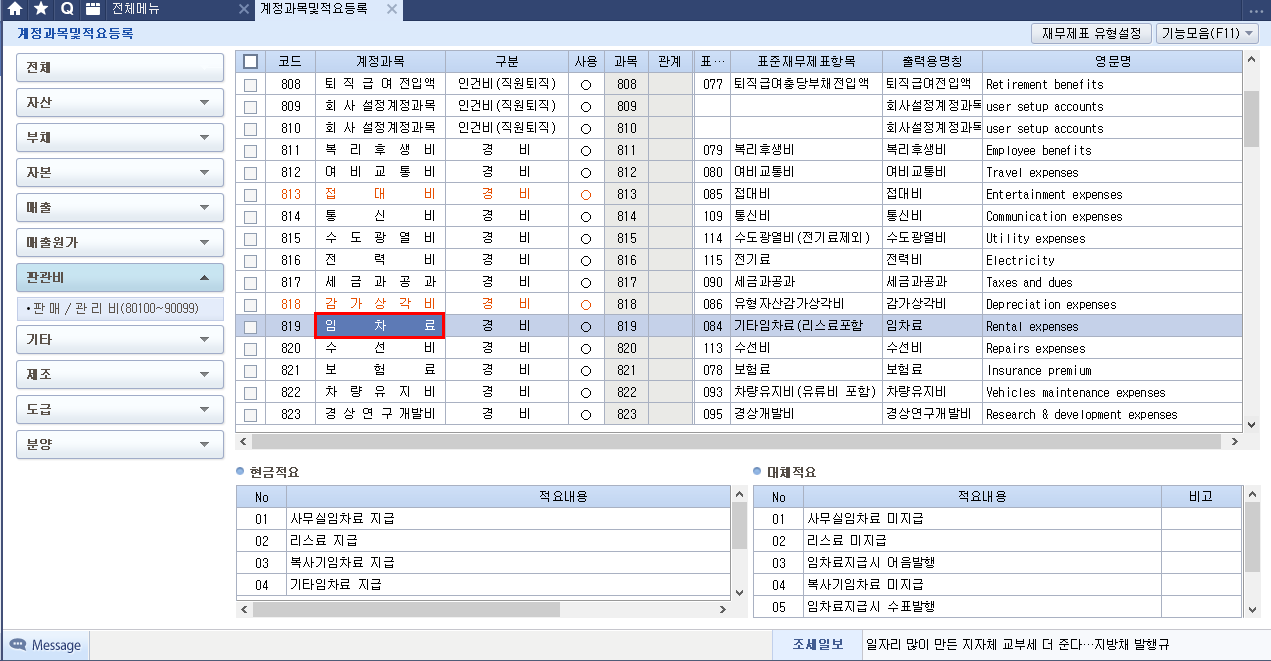Click 계정과목 column header
The width and height of the screenshot is (1271, 661).
(380, 62)
